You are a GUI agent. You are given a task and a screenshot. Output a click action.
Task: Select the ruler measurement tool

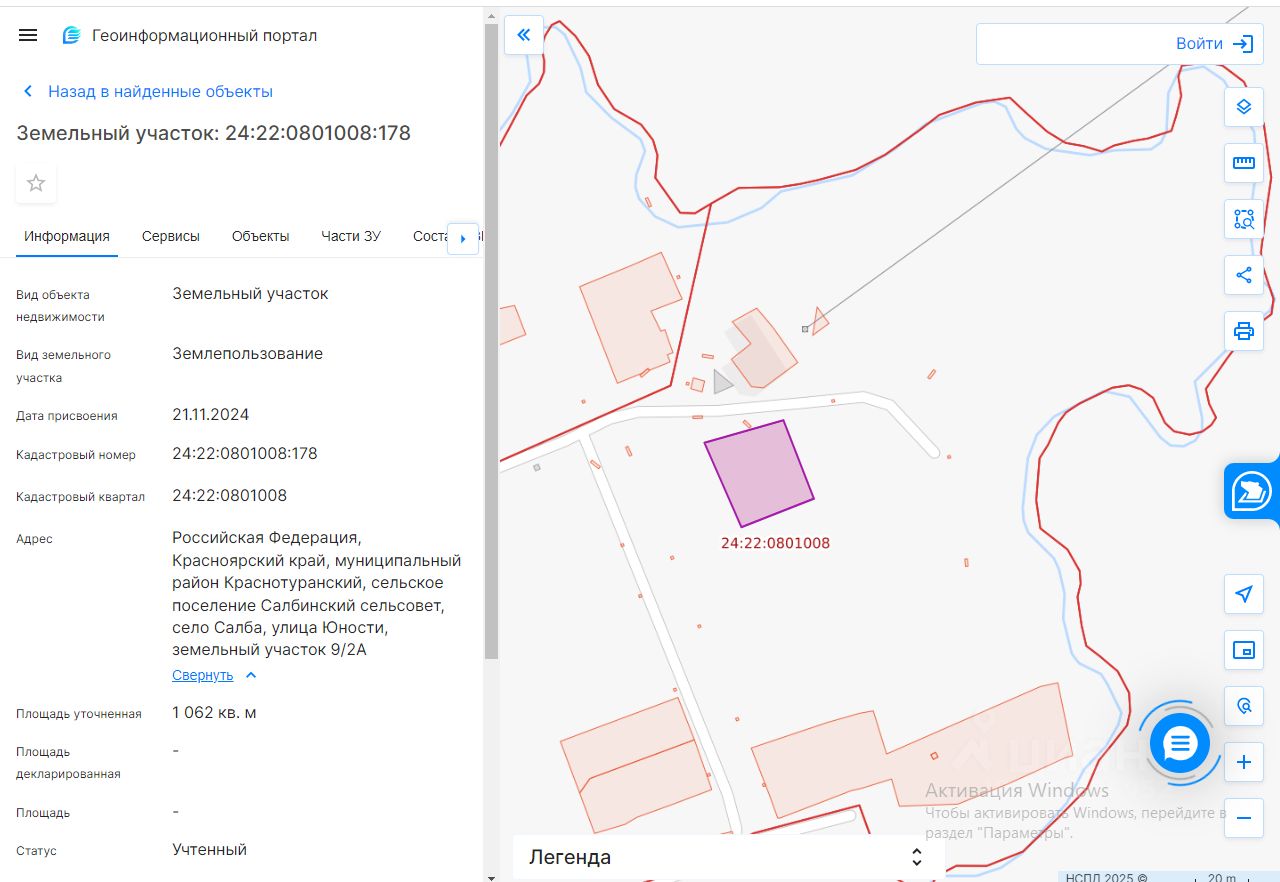pos(1244,162)
